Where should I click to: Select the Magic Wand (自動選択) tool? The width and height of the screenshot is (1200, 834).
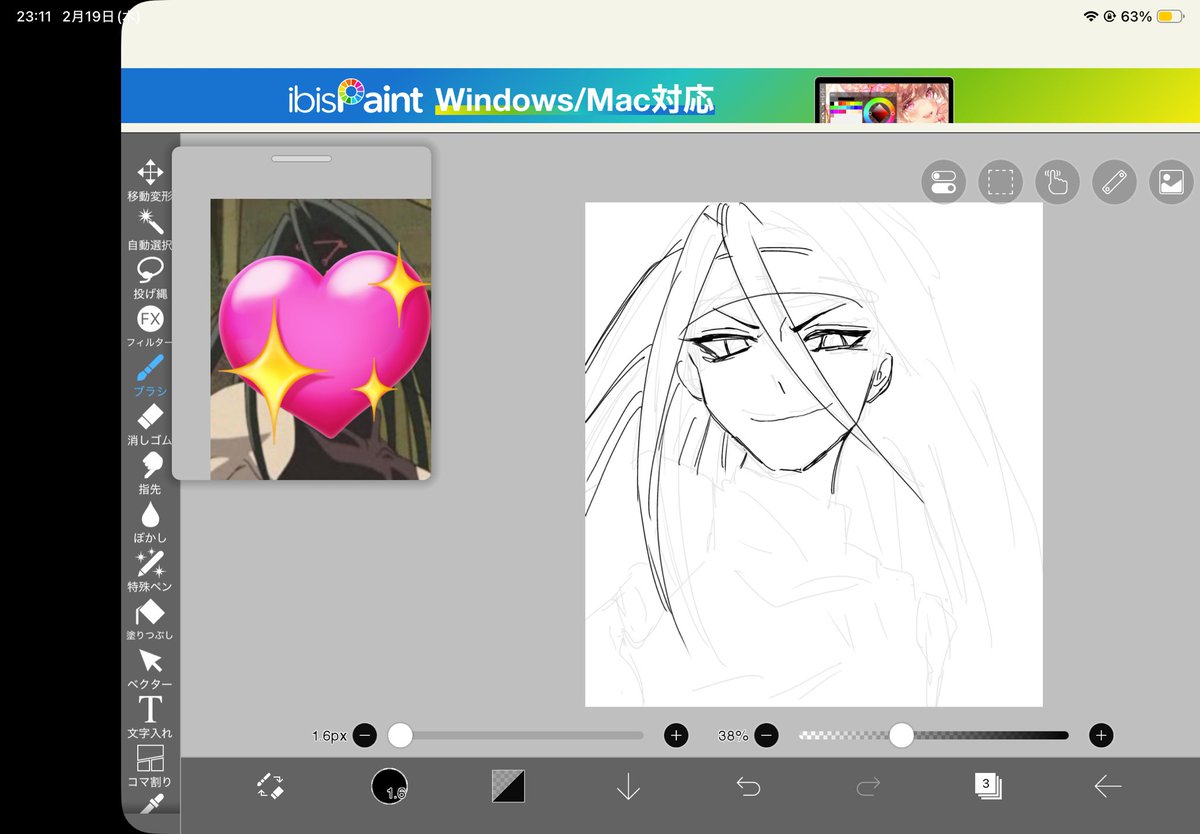pyautogui.click(x=150, y=229)
